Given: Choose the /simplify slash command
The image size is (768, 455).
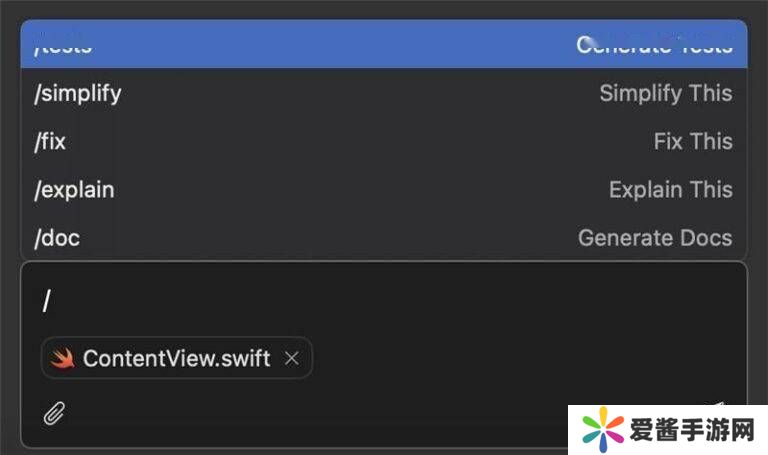Looking at the screenshot, I should point(78,94).
